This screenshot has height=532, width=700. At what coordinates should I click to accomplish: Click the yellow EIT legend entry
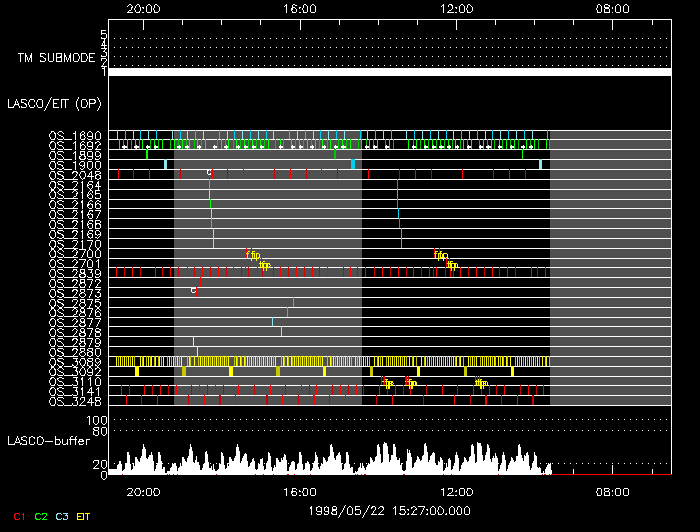83,516
